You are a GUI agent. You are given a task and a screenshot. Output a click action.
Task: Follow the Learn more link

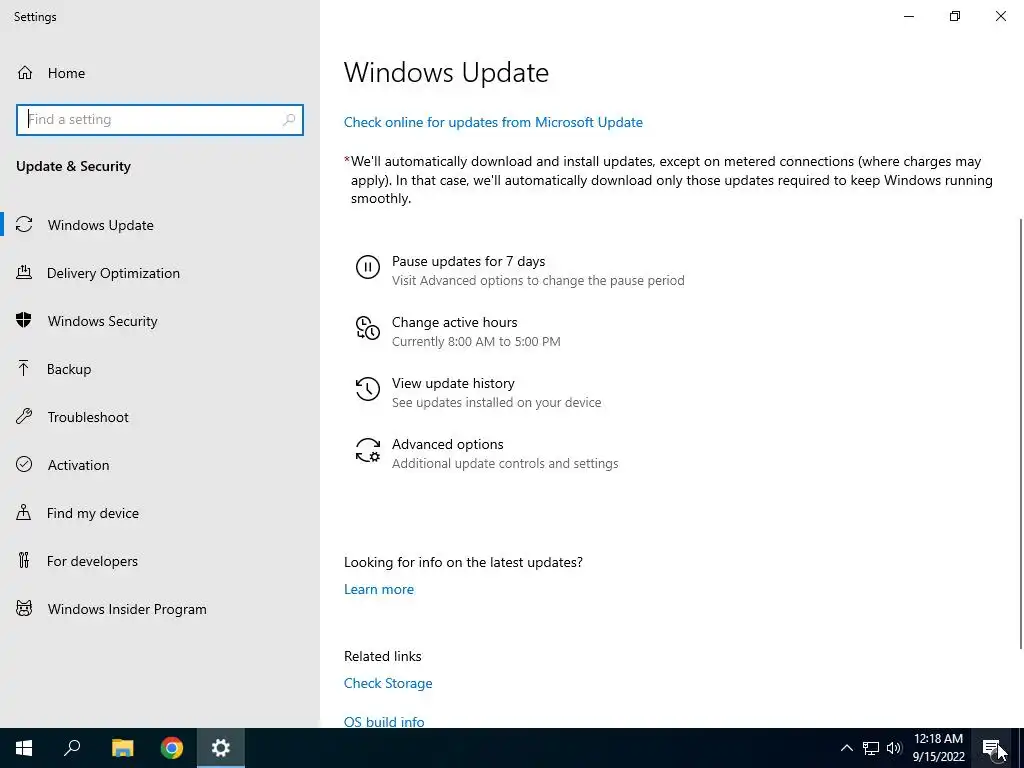(x=379, y=589)
